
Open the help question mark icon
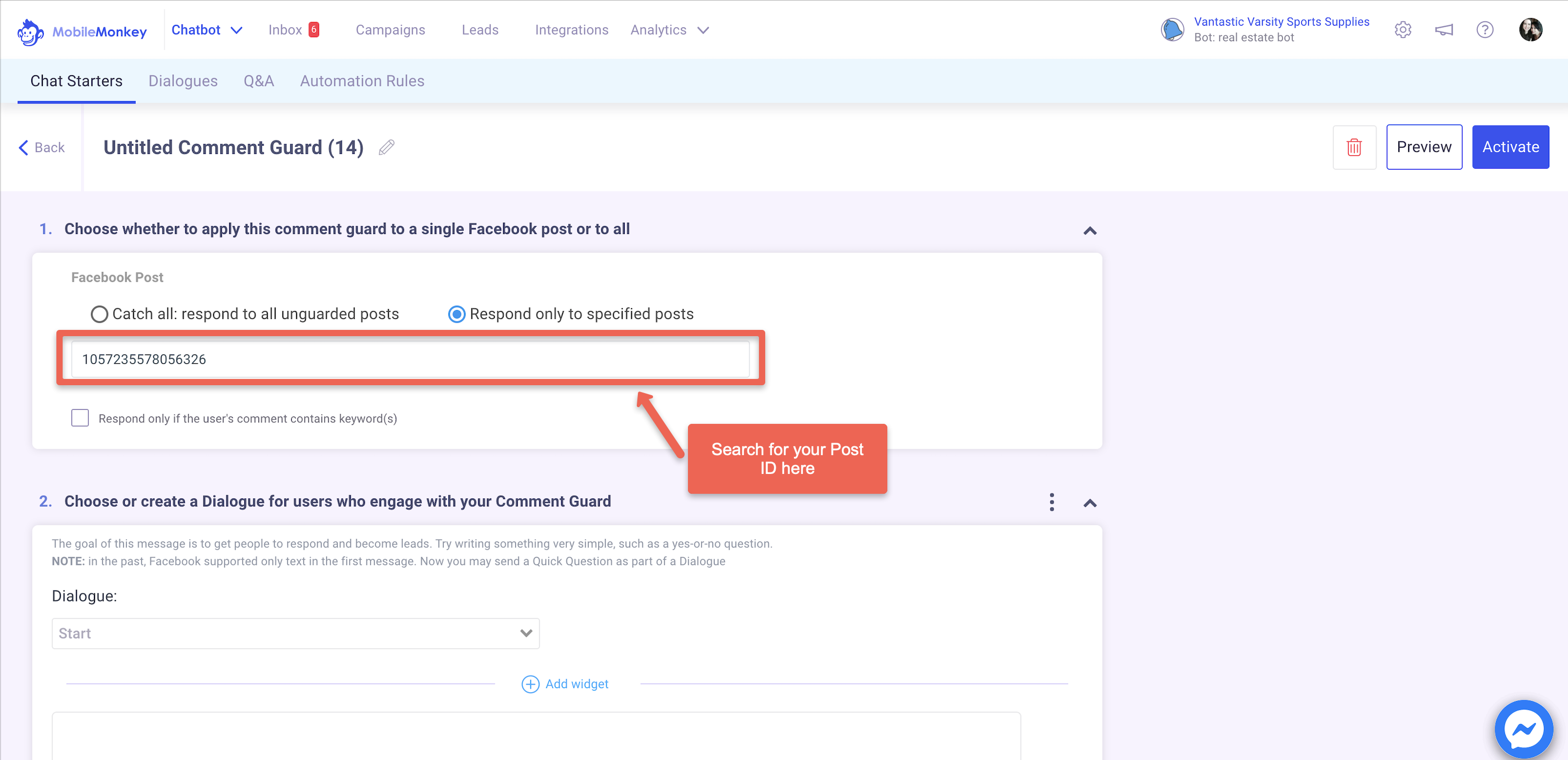1484,29
